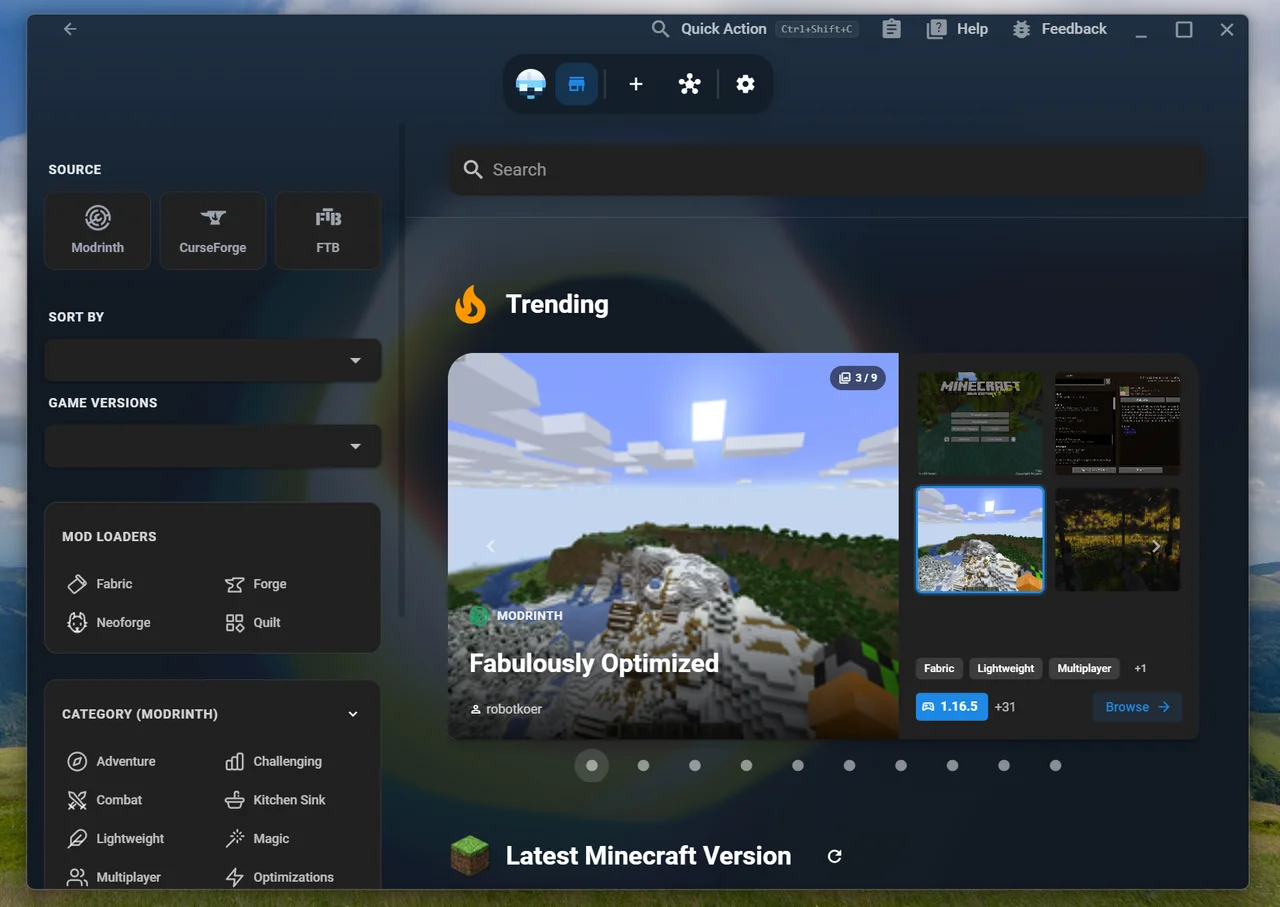Screen dimensions: 1280x907
Task: View the dark settings screen thumbnail
Action: click(x=1118, y=423)
